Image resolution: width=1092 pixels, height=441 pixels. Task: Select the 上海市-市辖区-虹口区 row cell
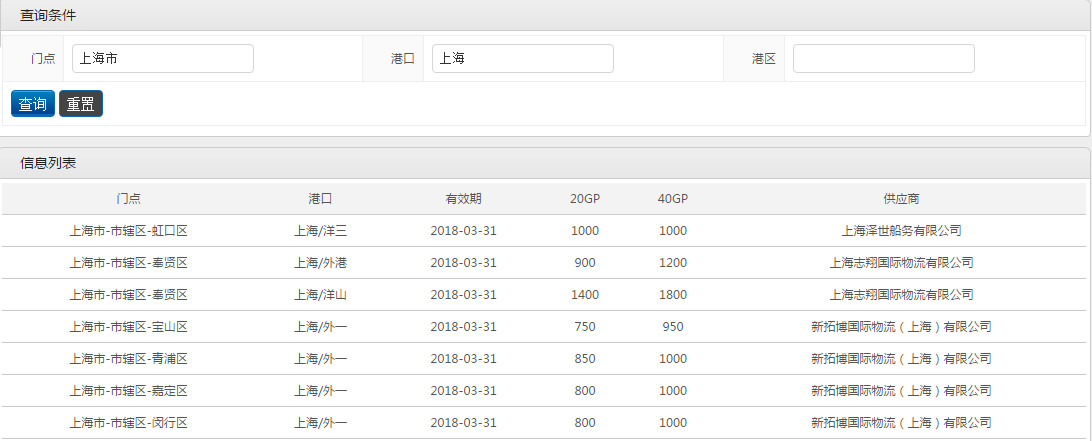point(129,231)
